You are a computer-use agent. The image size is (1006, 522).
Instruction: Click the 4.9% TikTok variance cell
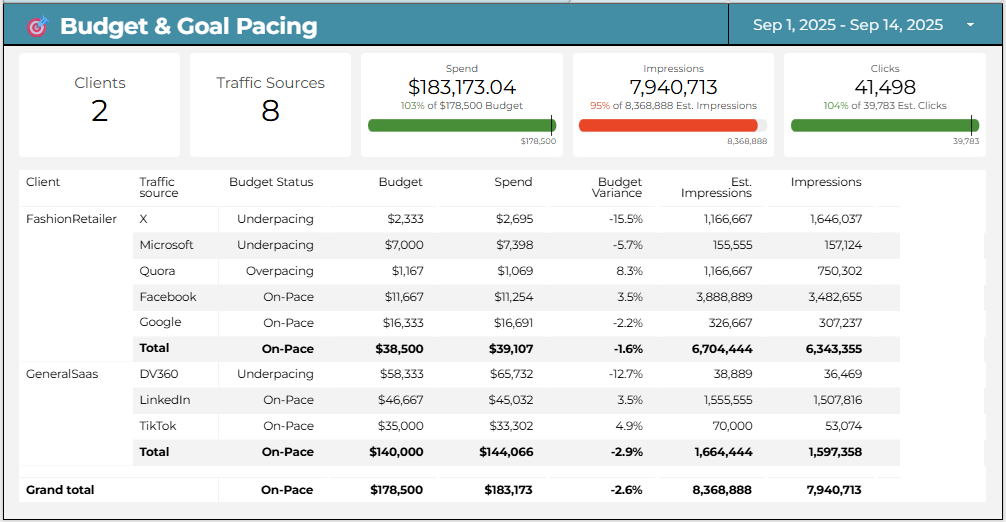[x=629, y=426]
